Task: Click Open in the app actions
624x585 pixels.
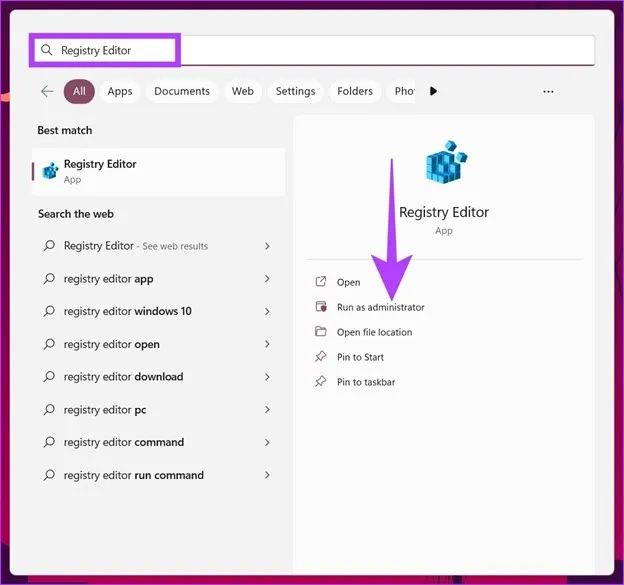Action: pyautogui.click(x=348, y=282)
